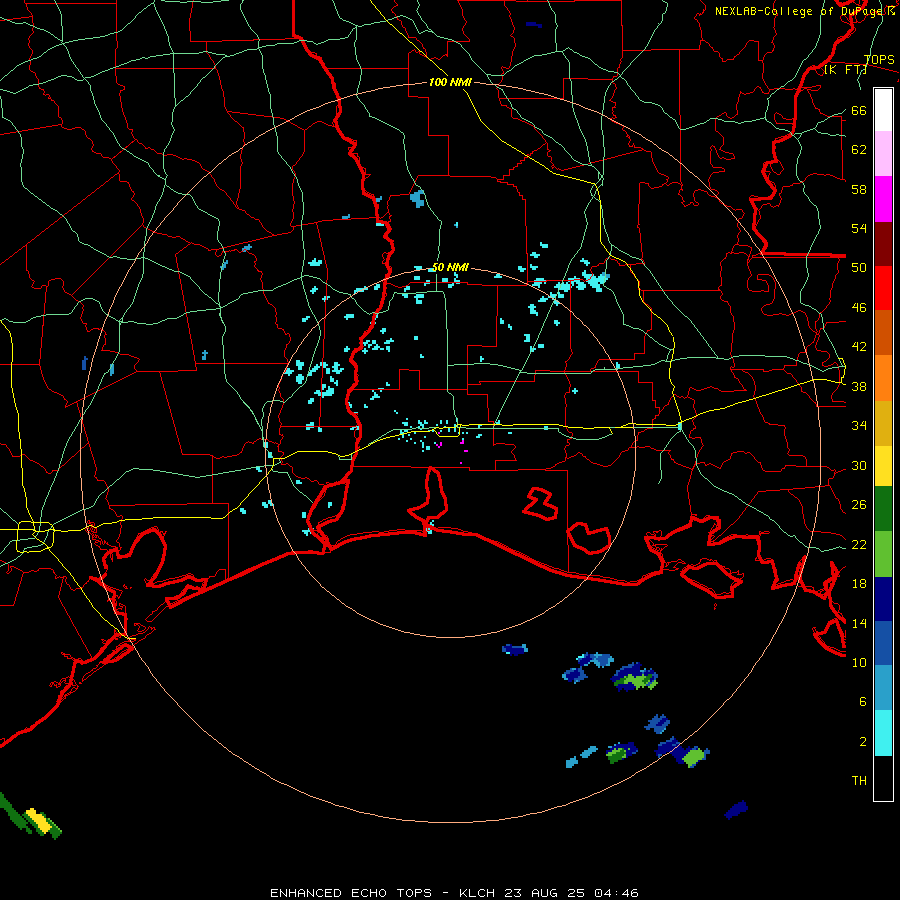Click the 46 legend value
This screenshot has height=900, width=900.
point(859,308)
